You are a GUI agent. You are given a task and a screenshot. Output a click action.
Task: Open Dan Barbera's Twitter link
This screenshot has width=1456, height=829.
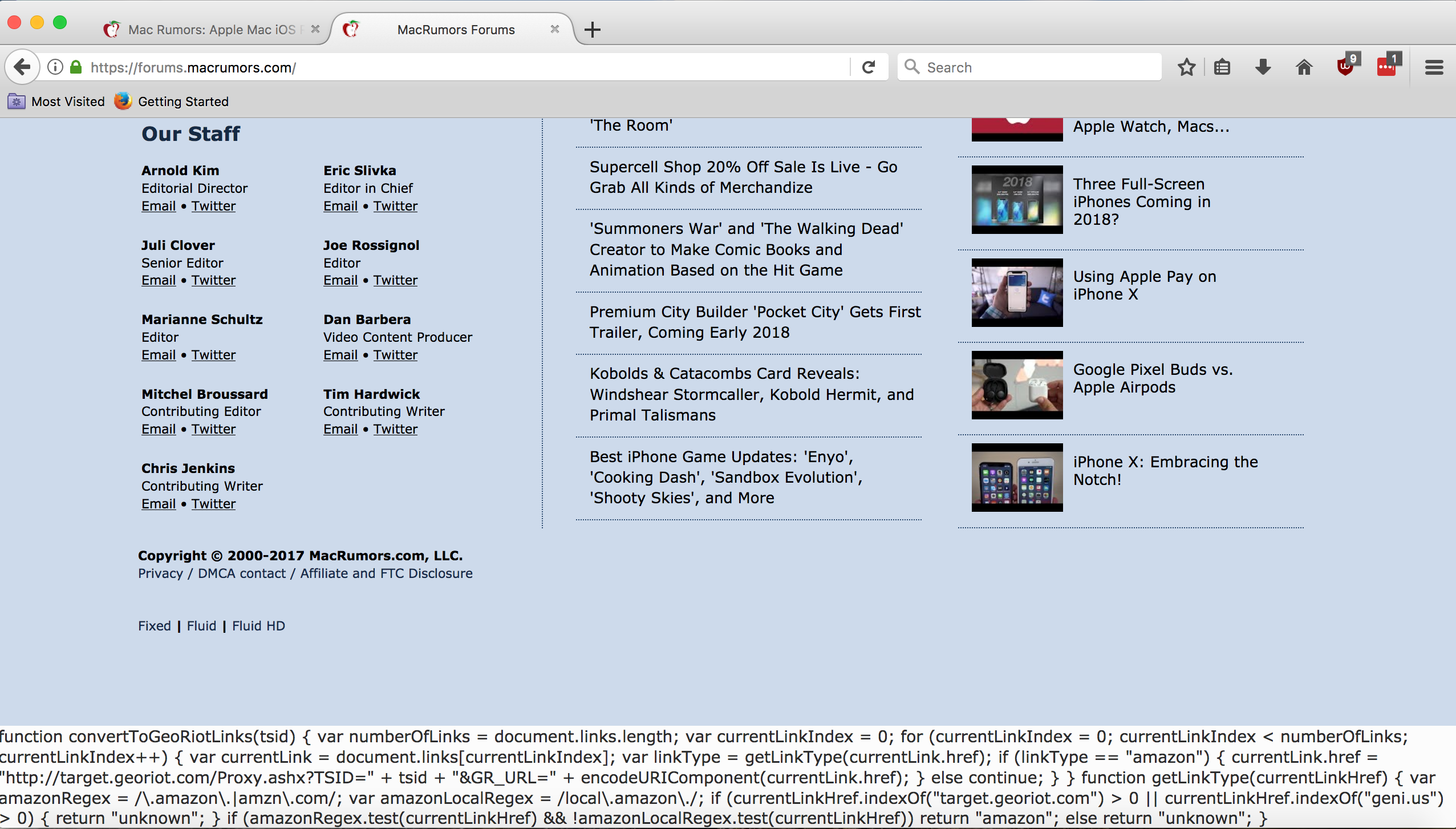click(395, 355)
